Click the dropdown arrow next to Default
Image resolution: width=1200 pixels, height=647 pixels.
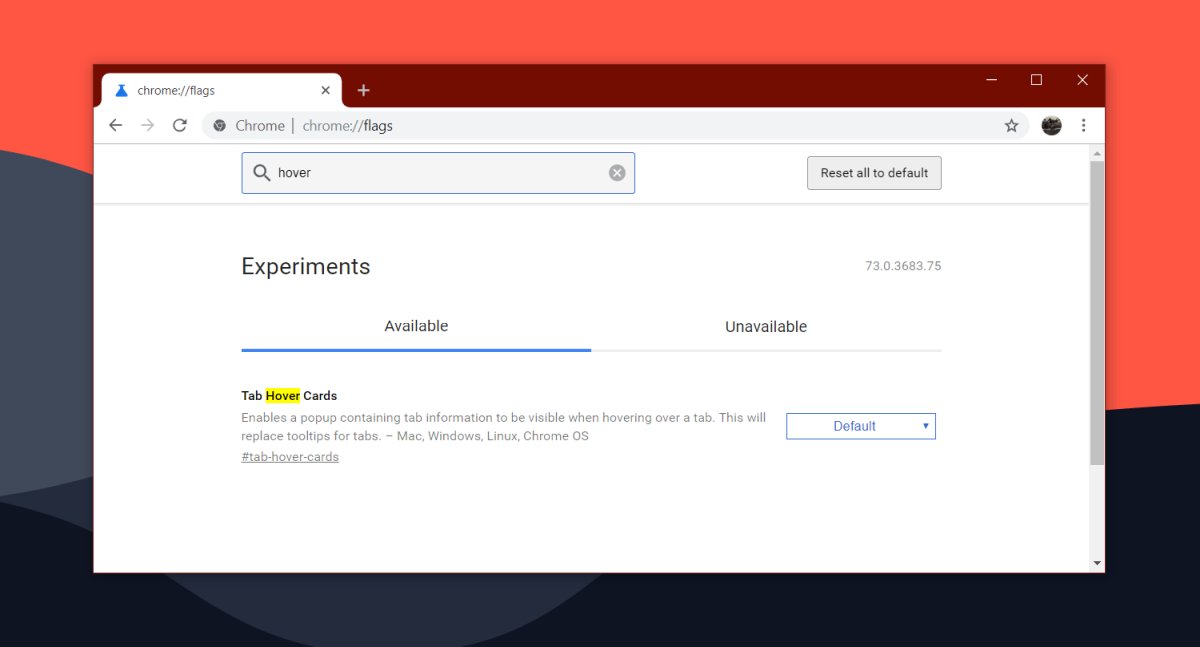pyautogui.click(x=925, y=425)
